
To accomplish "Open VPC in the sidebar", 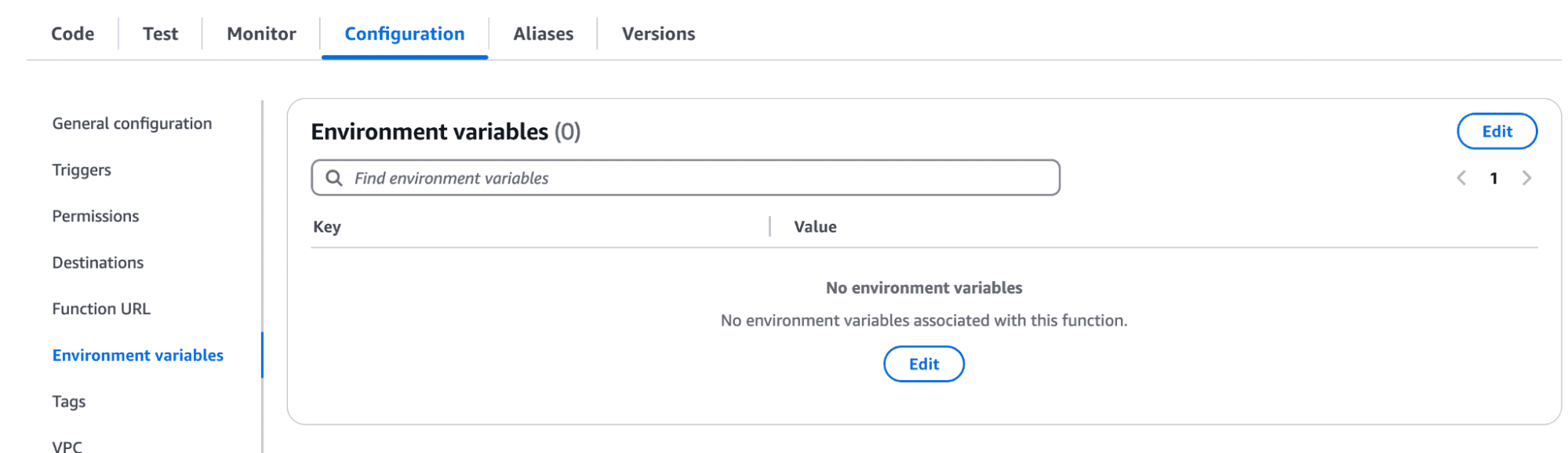I will click(x=67, y=446).
